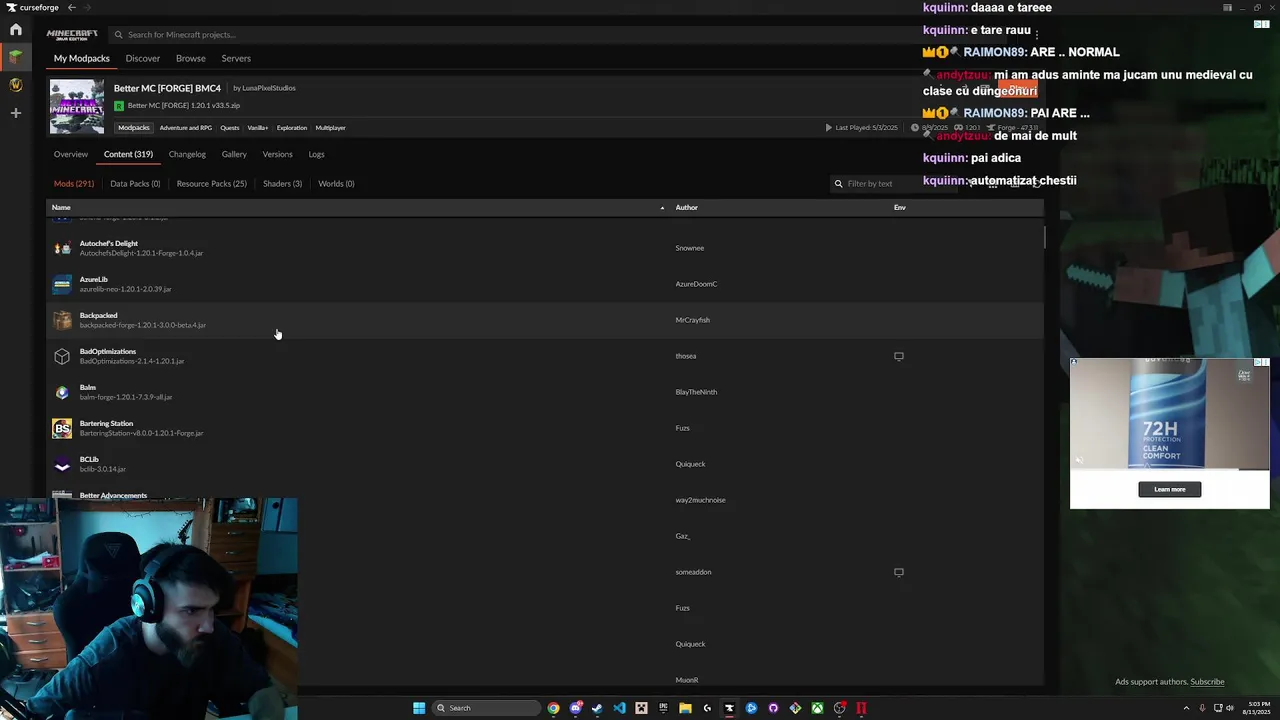Open the Xbox app from taskbar

click(x=817, y=708)
